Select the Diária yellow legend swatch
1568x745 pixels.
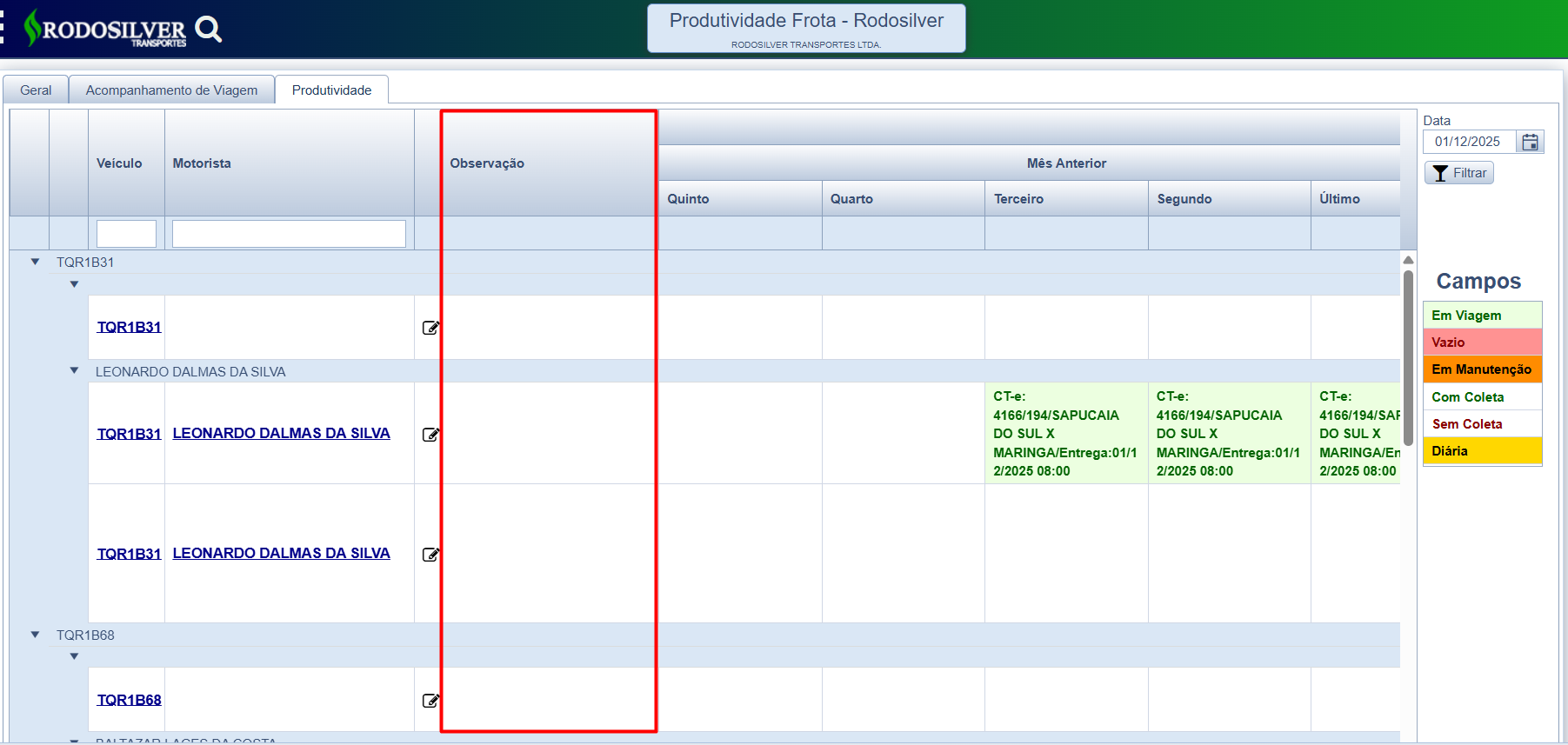pyautogui.click(x=1482, y=451)
